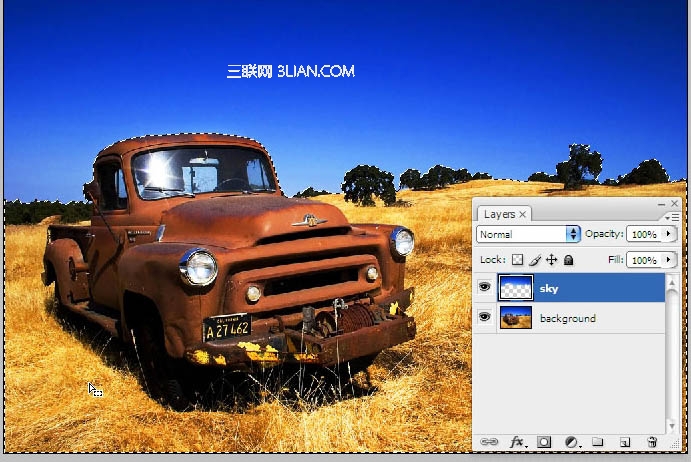Hide the background layer
691x462 pixels.
484,317
